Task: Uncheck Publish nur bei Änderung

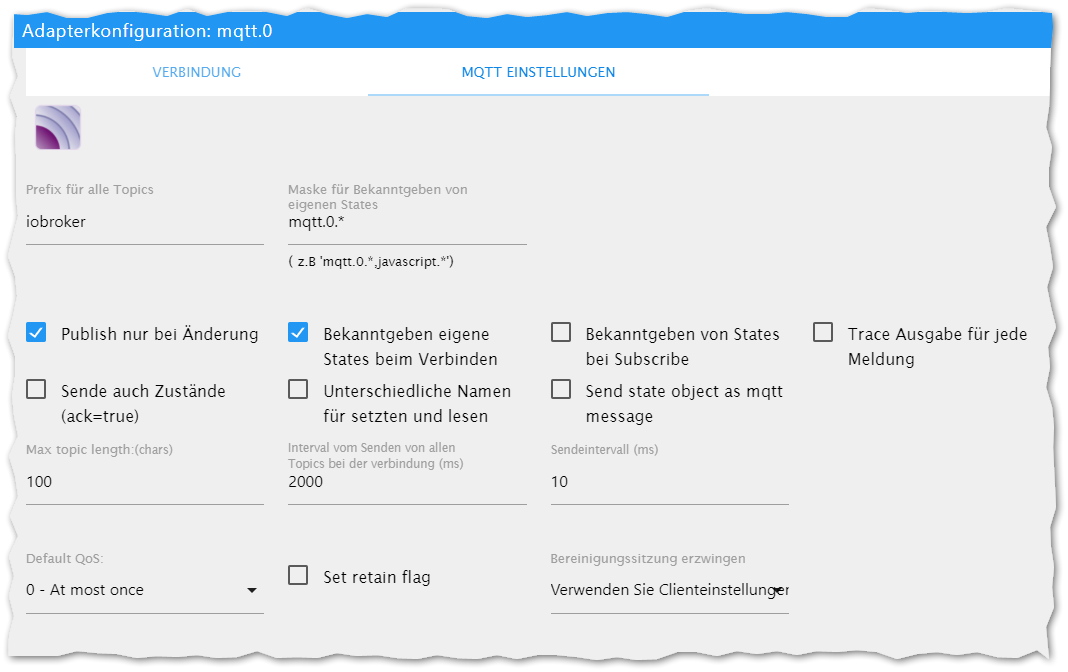Action: [36, 333]
